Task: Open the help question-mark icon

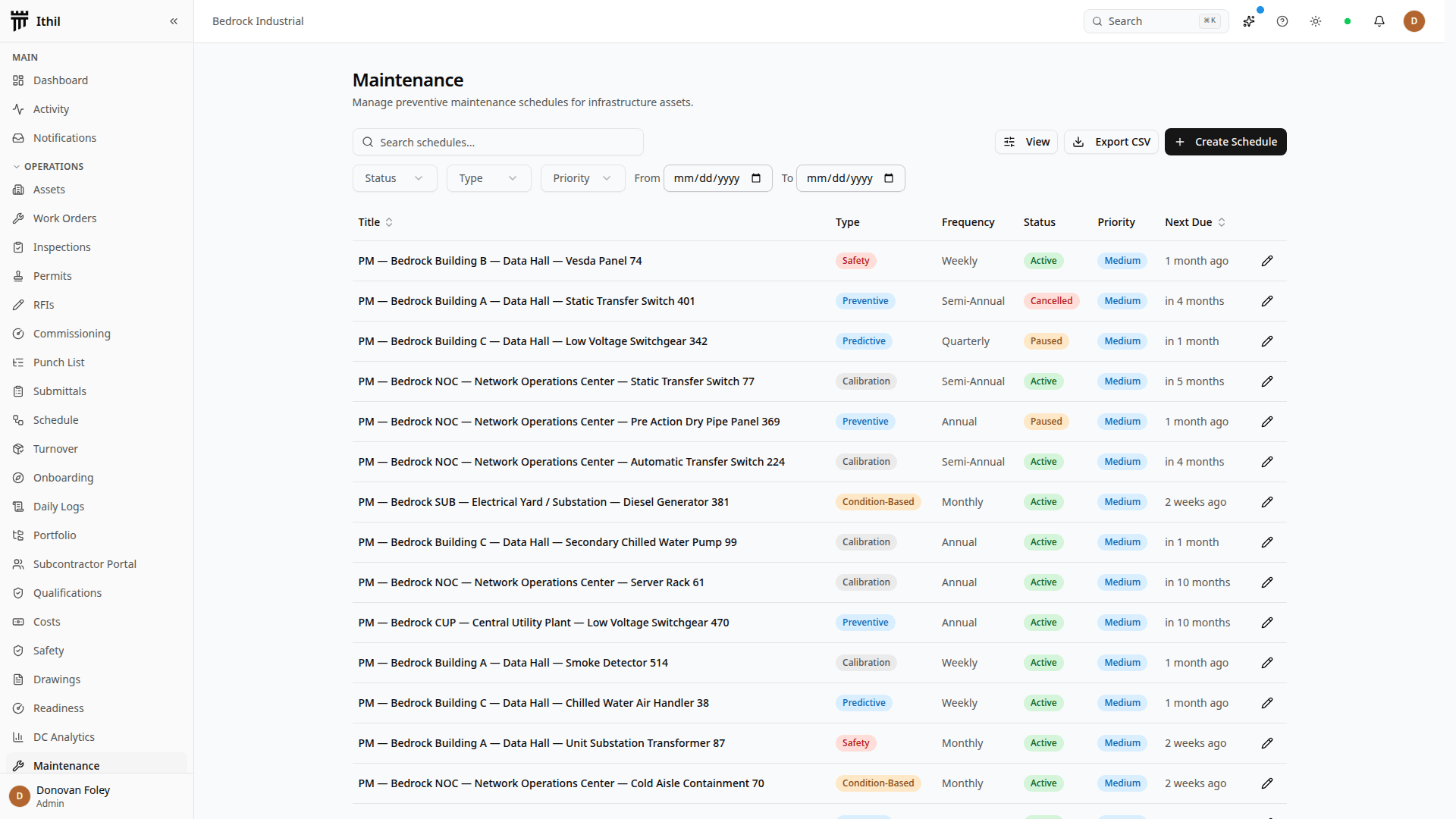Action: pos(1282,21)
